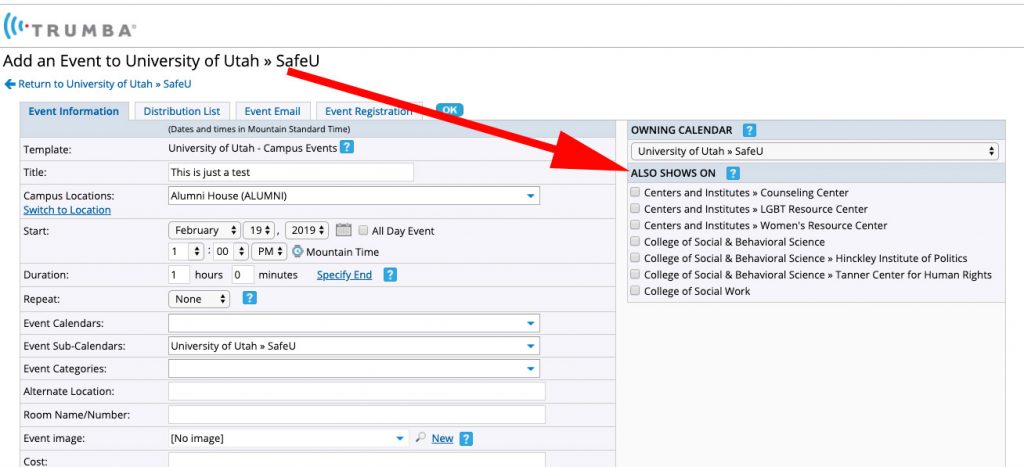Screen dimensions: 1024x467
Task: Open Also Shows On help icon
Action: (733, 173)
